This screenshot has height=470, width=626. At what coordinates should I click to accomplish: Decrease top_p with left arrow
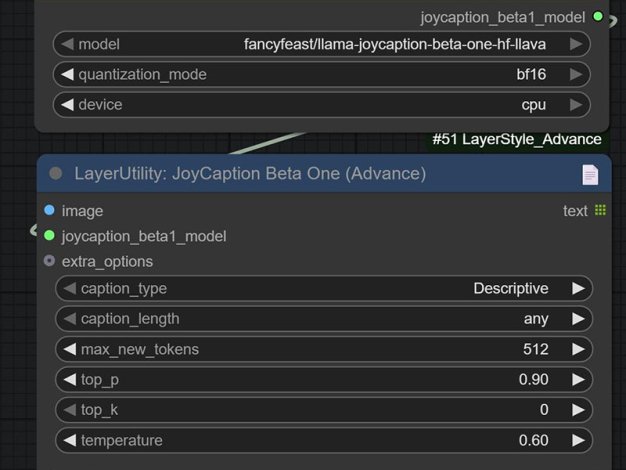(70, 379)
